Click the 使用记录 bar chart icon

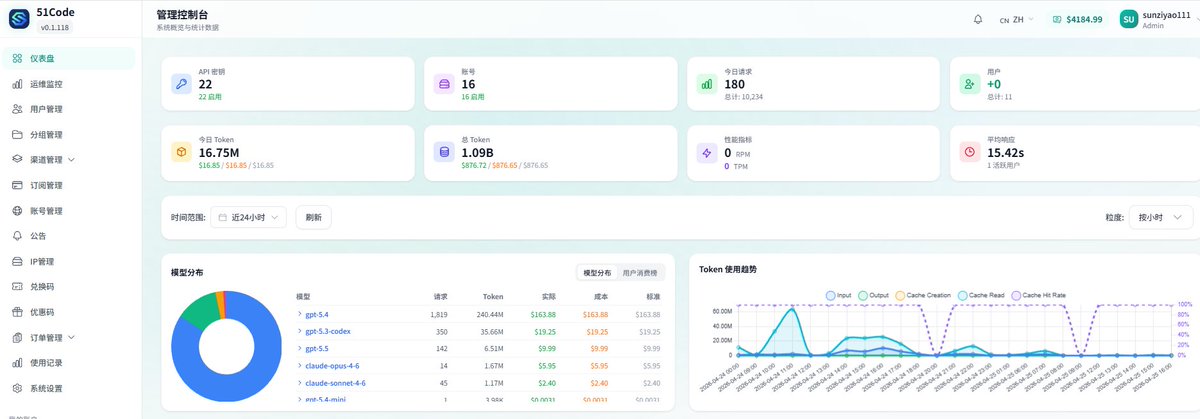click(17, 363)
